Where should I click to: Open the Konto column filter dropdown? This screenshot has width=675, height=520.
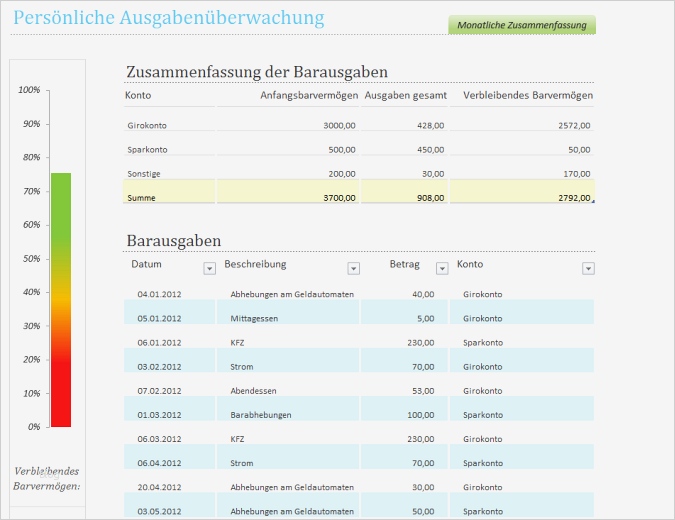click(x=588, y=268)
